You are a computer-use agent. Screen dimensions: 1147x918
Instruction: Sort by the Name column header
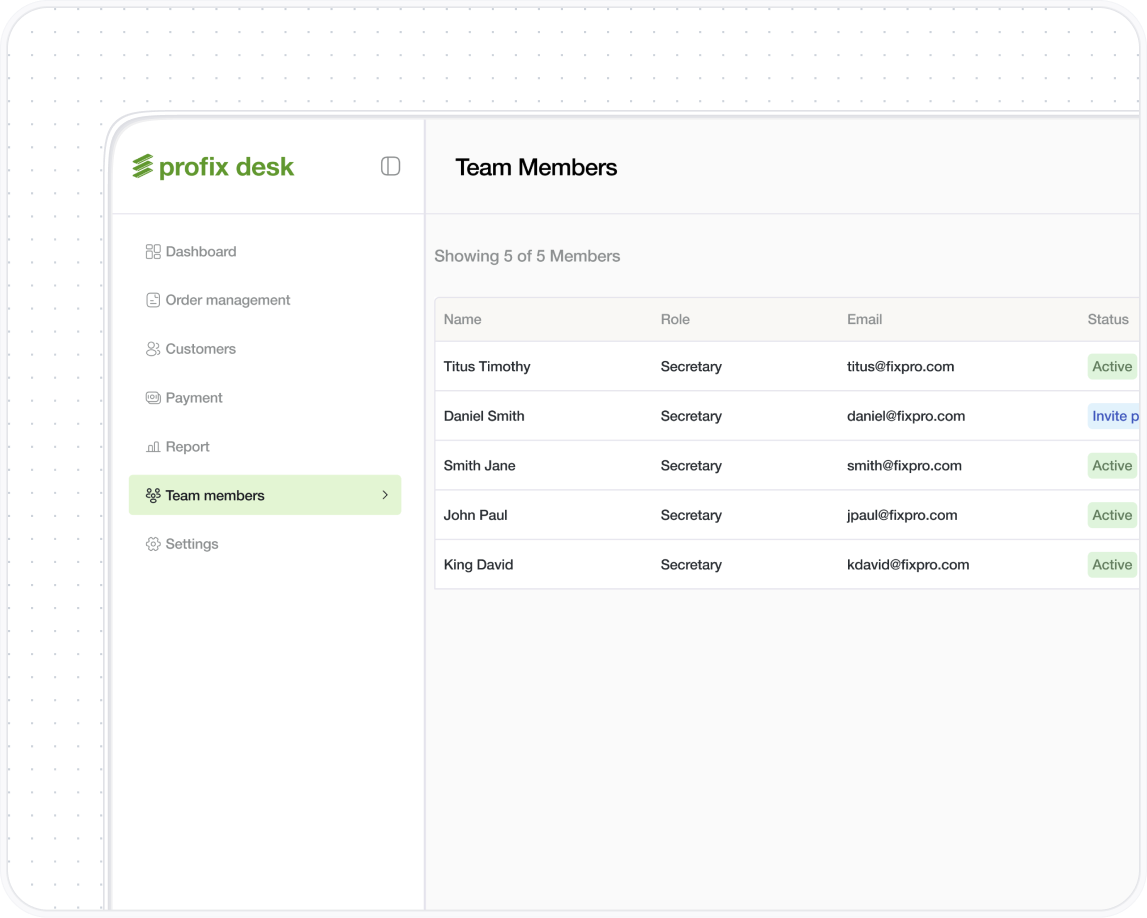point(462,320)
